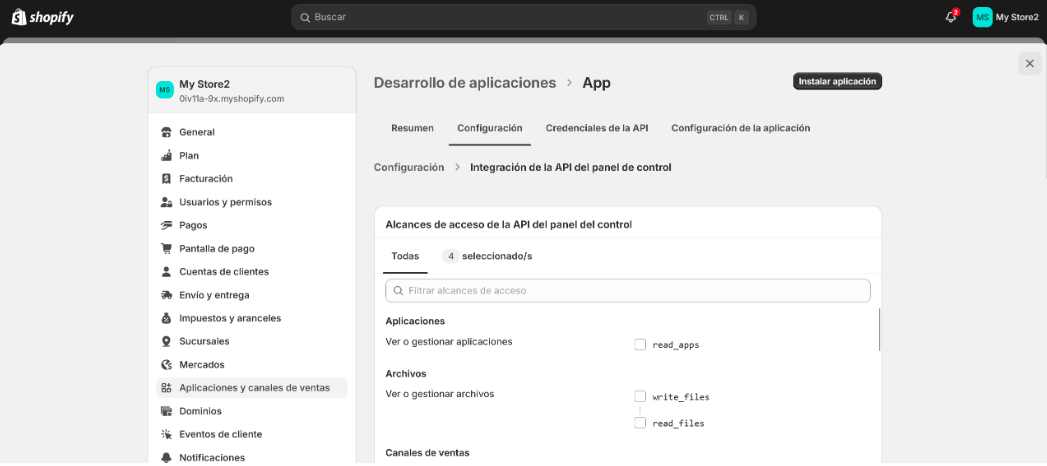Open the Resumen tab
Screen dimensions: 1047x466
pyautogui.click(x=412, y=128)
